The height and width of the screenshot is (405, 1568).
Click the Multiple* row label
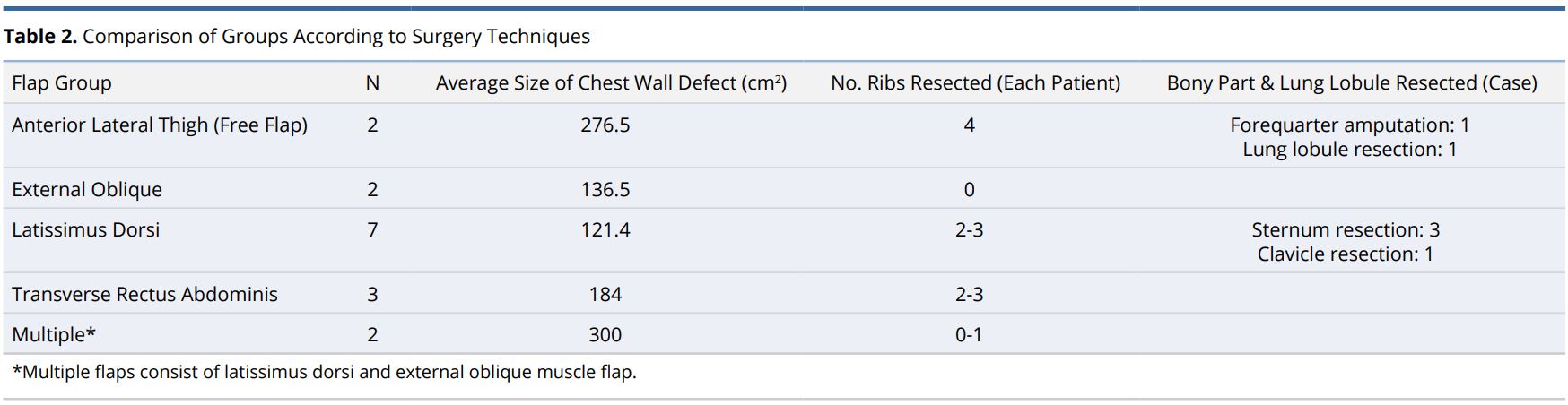54,335
